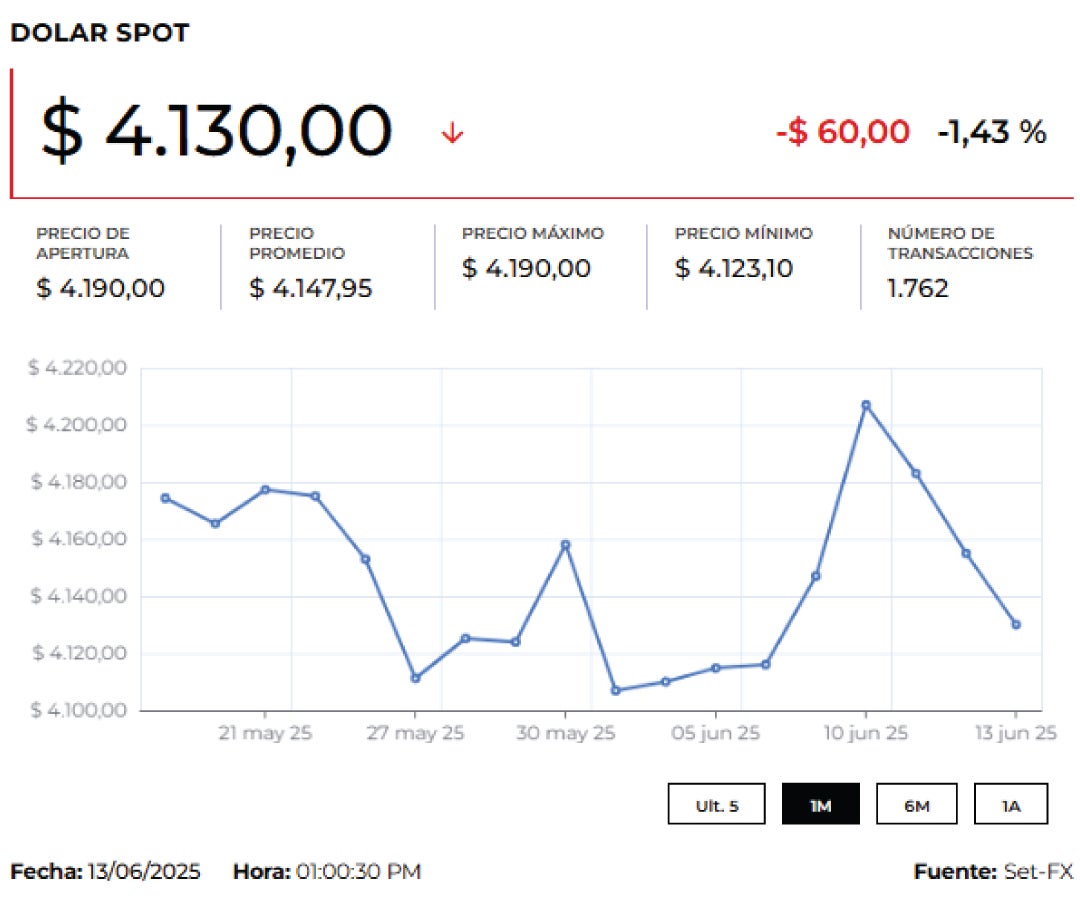Screen dimensions: 1080x900
Task: Click the first data point on the line
Action: tap(165, 498)
